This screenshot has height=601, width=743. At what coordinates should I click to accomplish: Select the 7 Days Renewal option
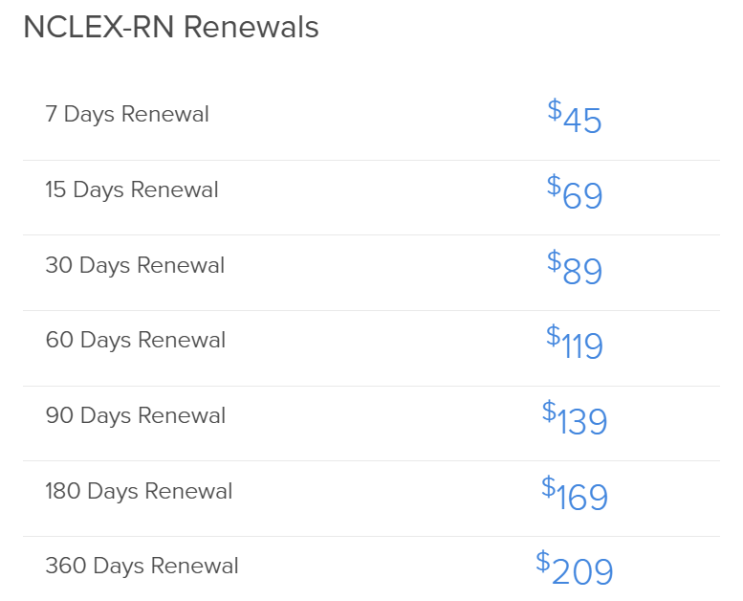pyautogui.click(x=371, y=116)
